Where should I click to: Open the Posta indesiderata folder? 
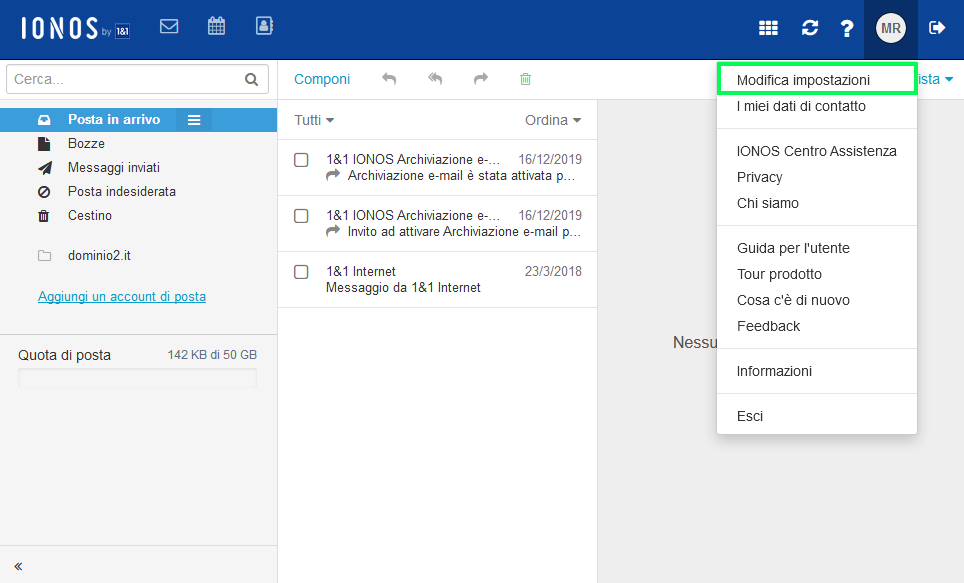tap(138, 191)
